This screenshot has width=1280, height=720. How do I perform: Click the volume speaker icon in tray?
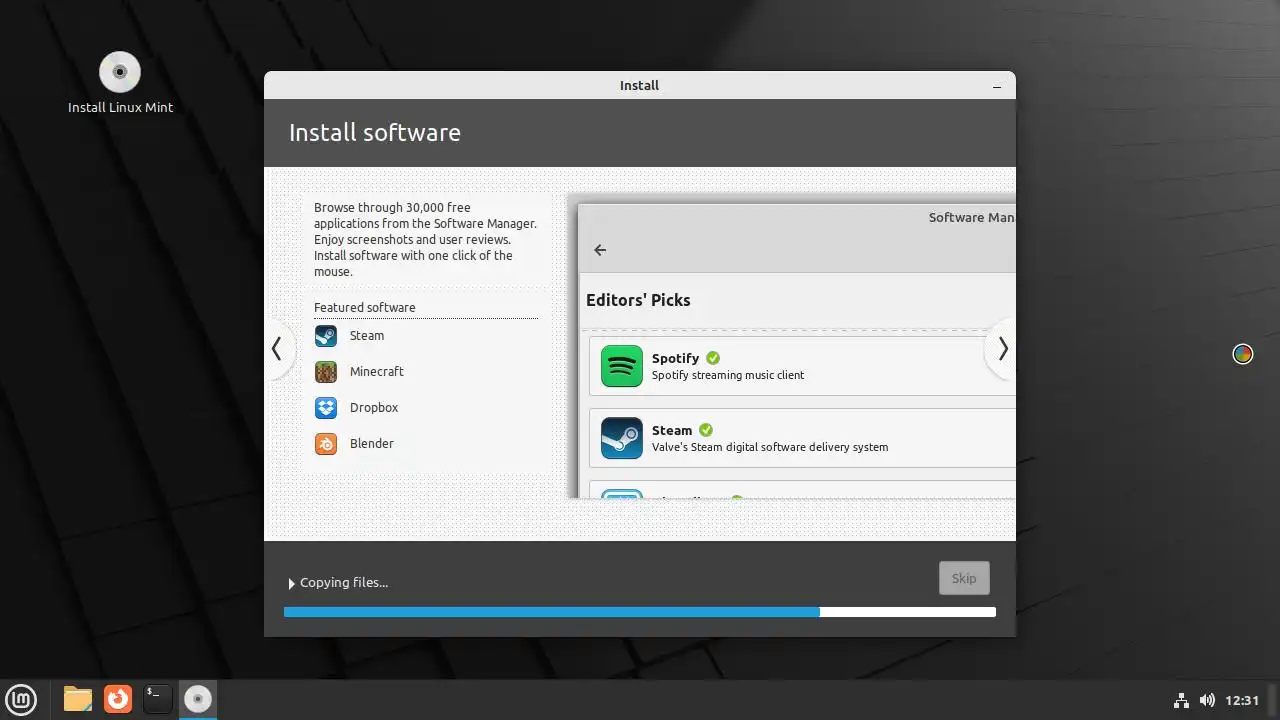coord(1207,700)
